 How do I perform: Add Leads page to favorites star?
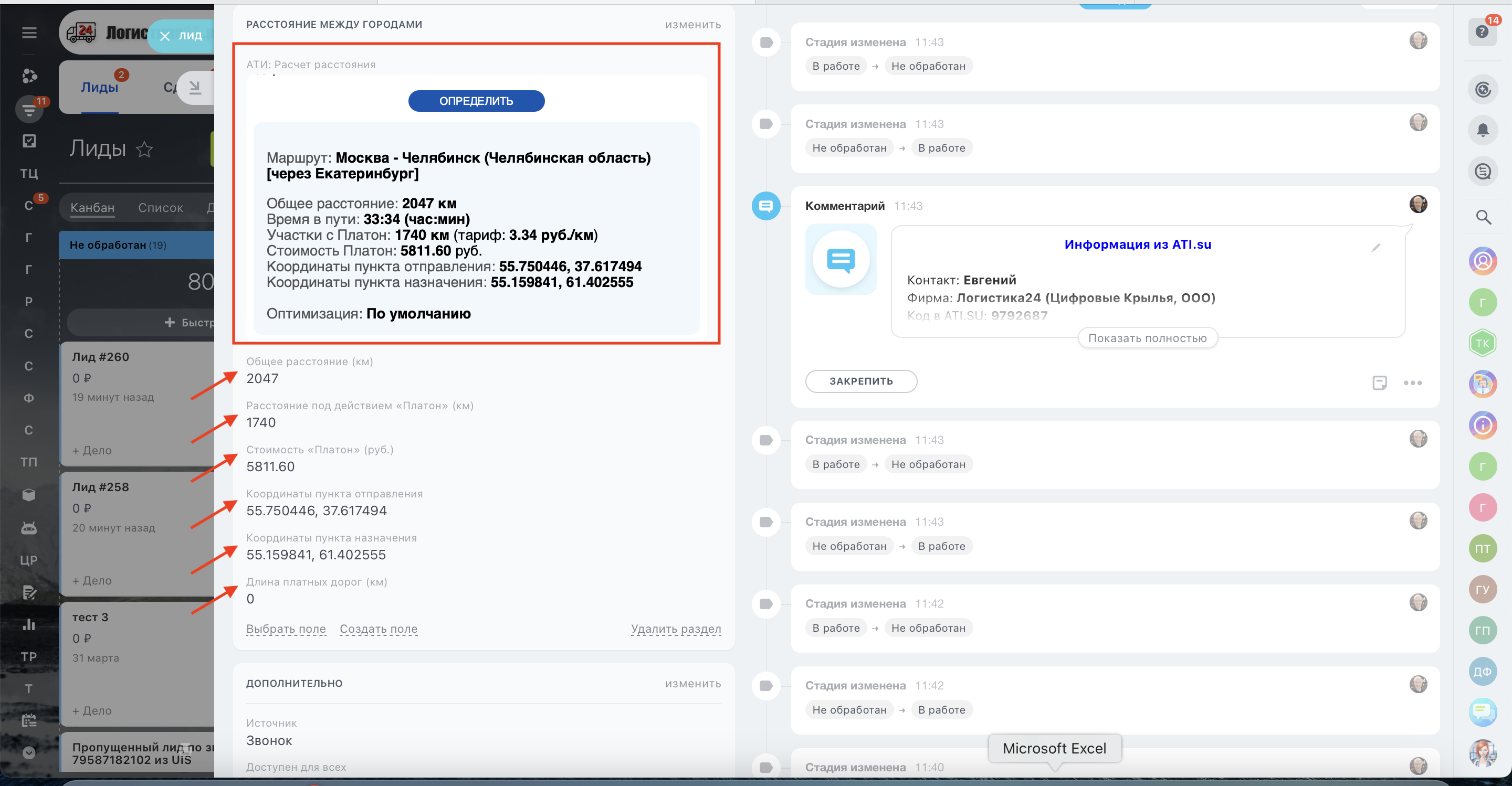144,150
